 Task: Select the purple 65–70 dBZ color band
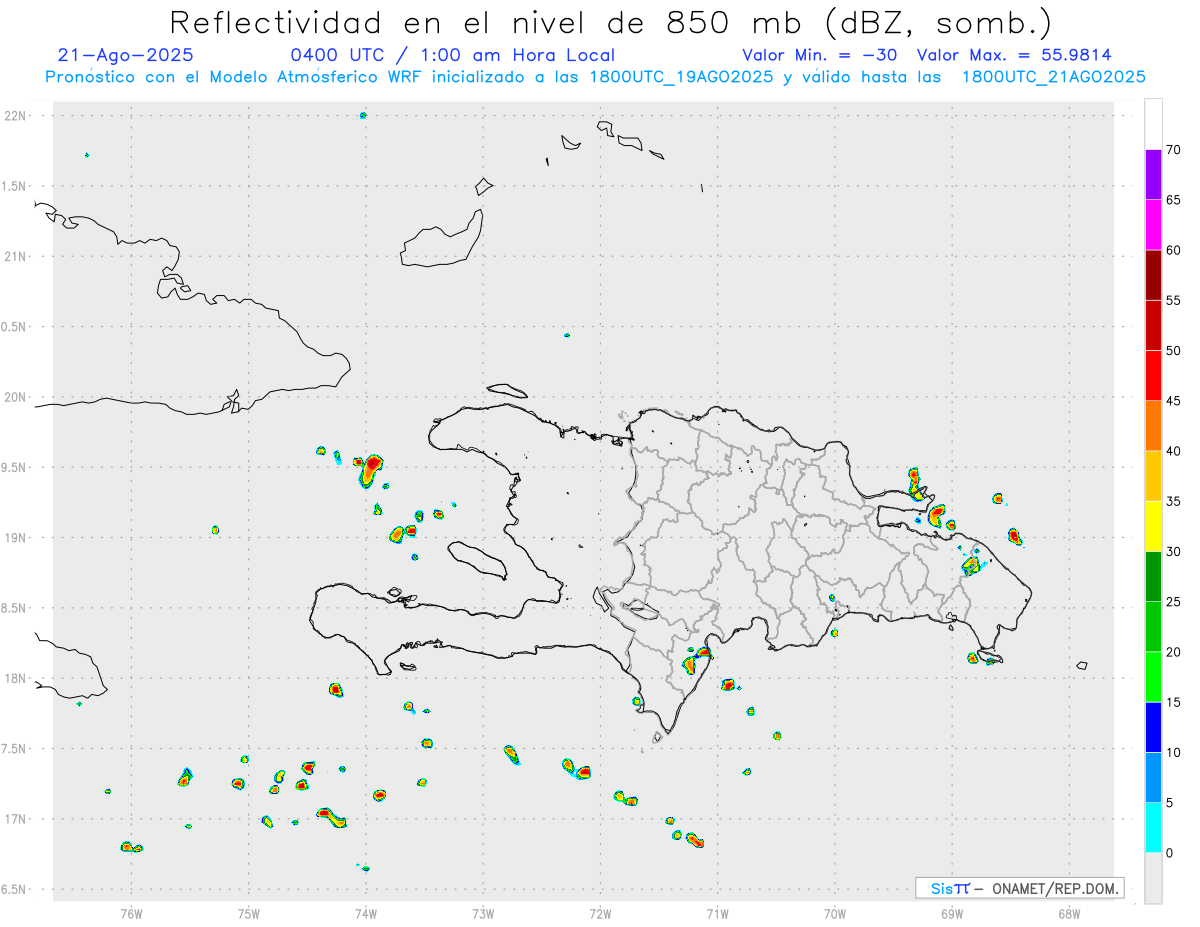(x=1153, y=175)
